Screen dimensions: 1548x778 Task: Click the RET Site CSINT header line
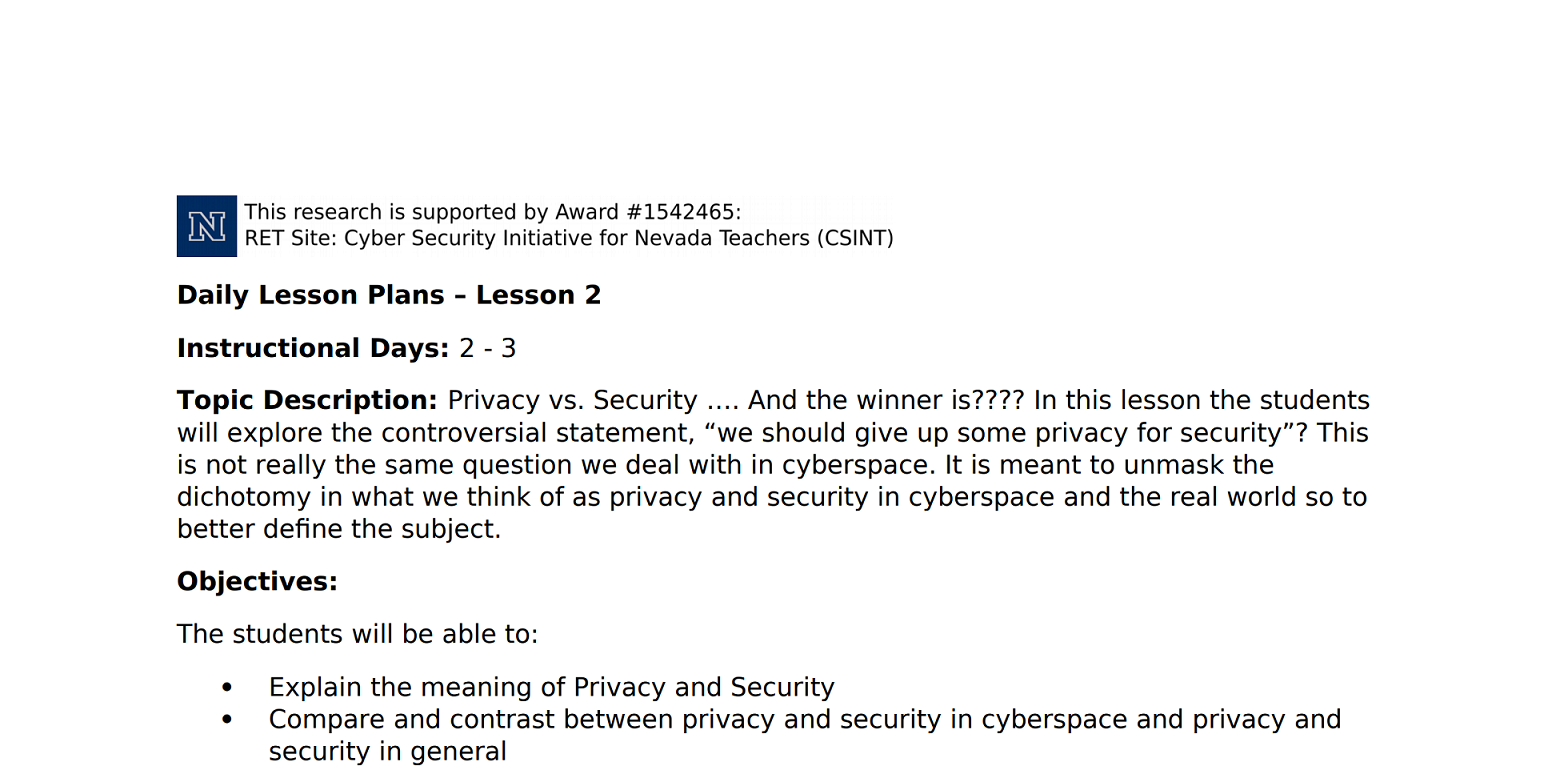tap(568, 238)
